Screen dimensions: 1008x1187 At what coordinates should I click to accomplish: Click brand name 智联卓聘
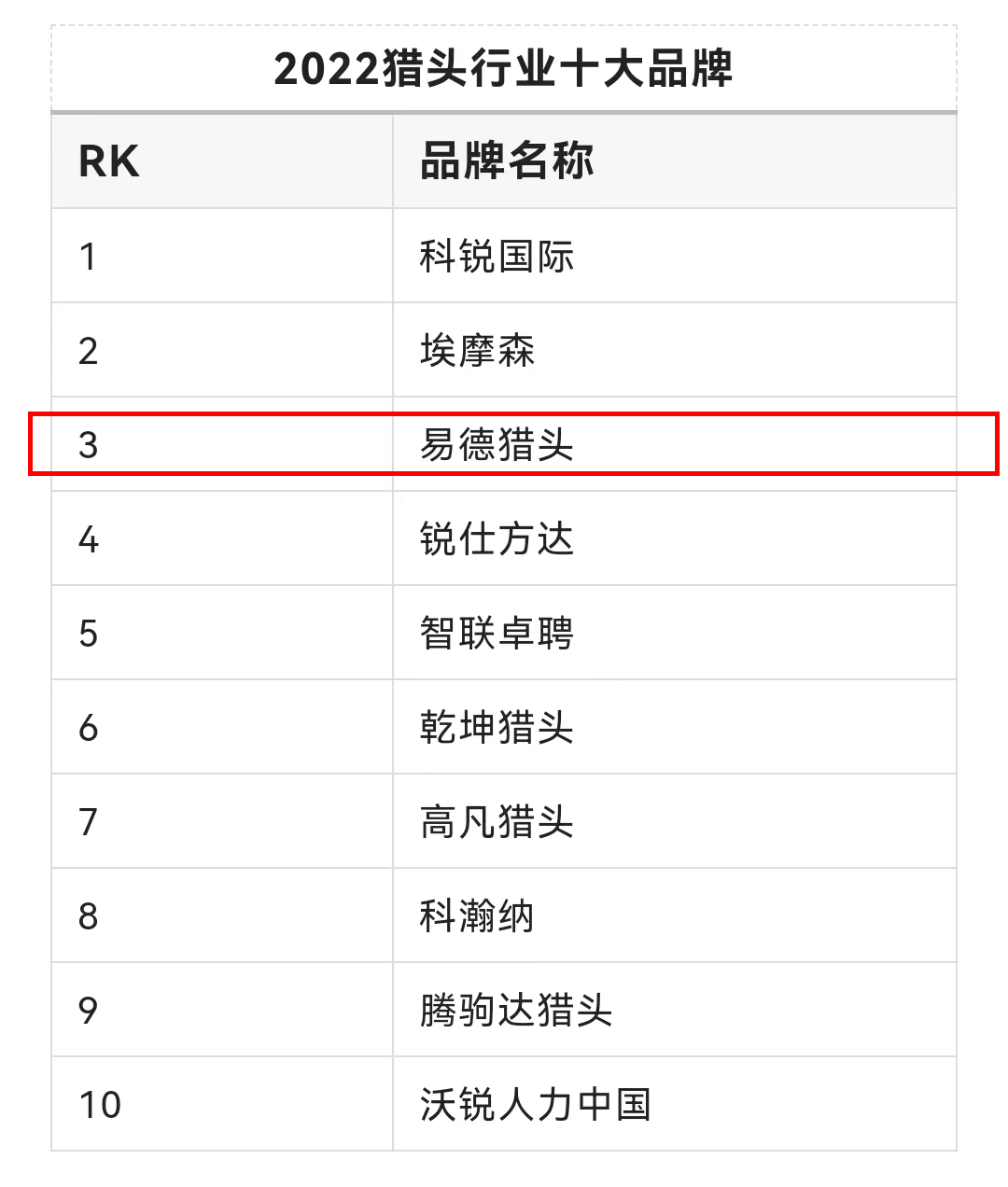497,634
